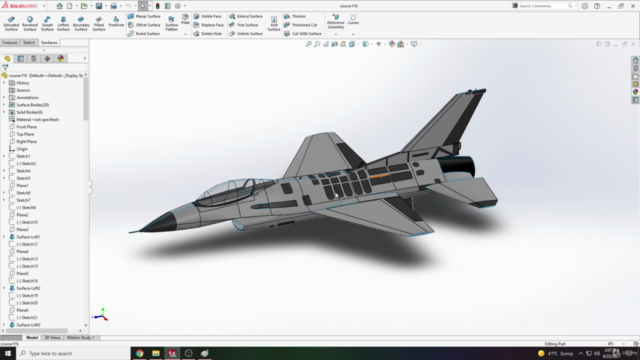Viewport: 640px width, 360px height.
Task: Click Zoom to Fit magnifier icon
Action: [x=309, y=44]
